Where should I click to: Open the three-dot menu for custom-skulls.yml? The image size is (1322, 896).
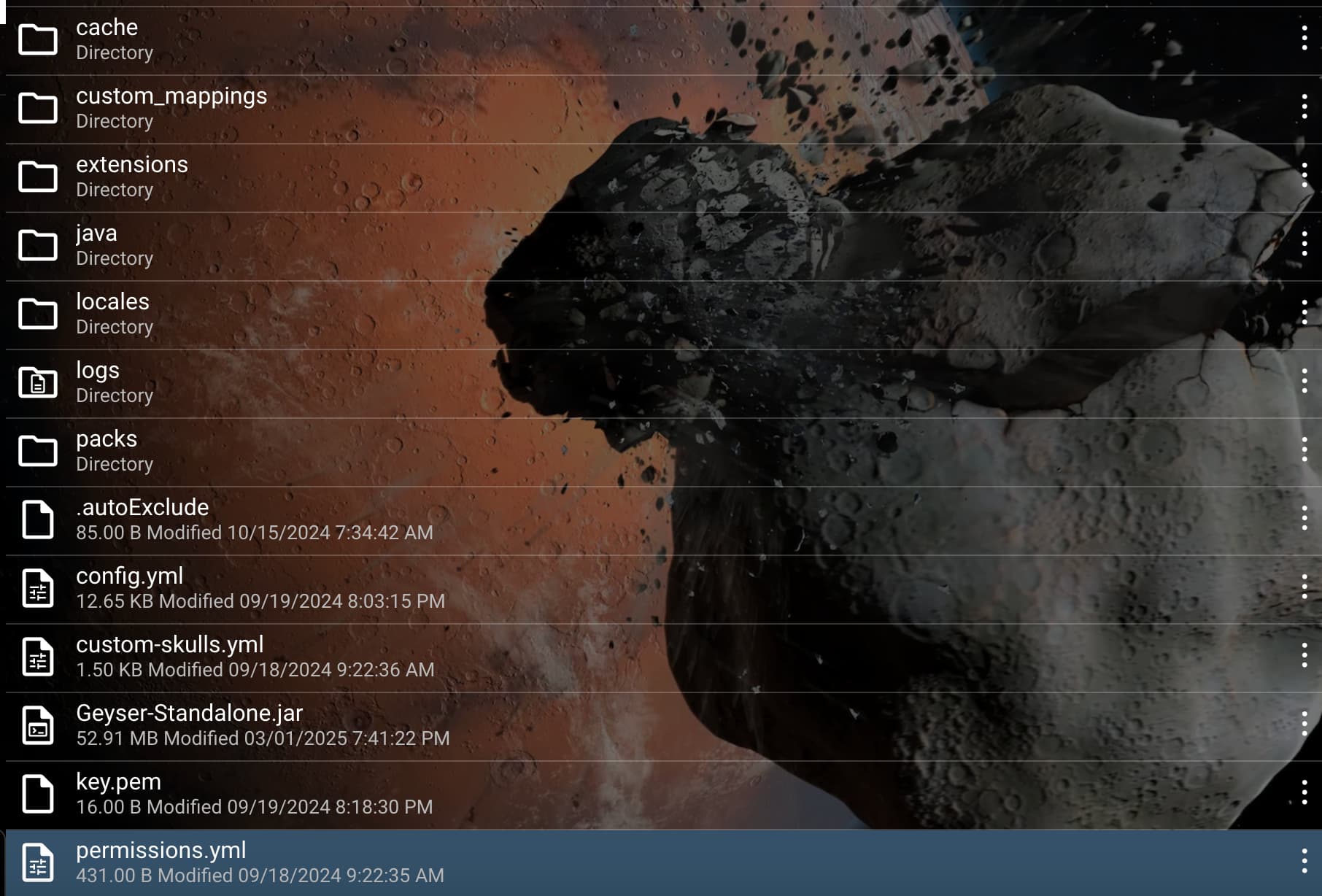(x=1304, y=655)
